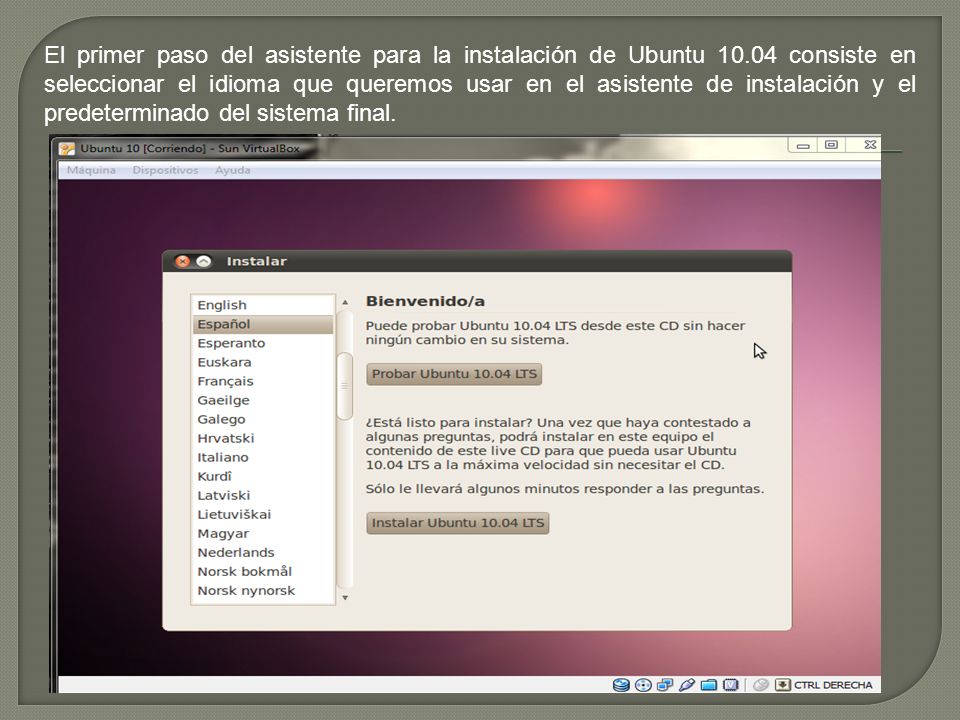Click the hard disk activity icon in VirtualBox status bar

tap(621, 685)
